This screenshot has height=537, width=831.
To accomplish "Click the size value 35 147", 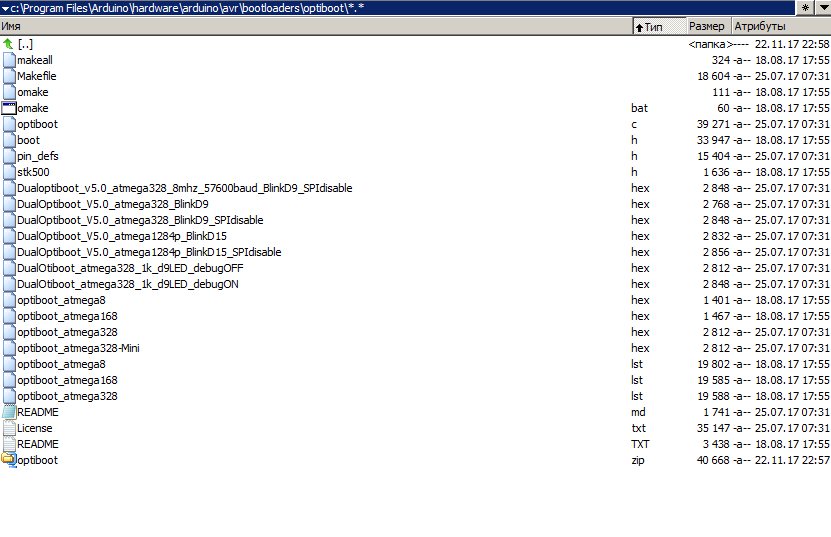I will (713, 428).
